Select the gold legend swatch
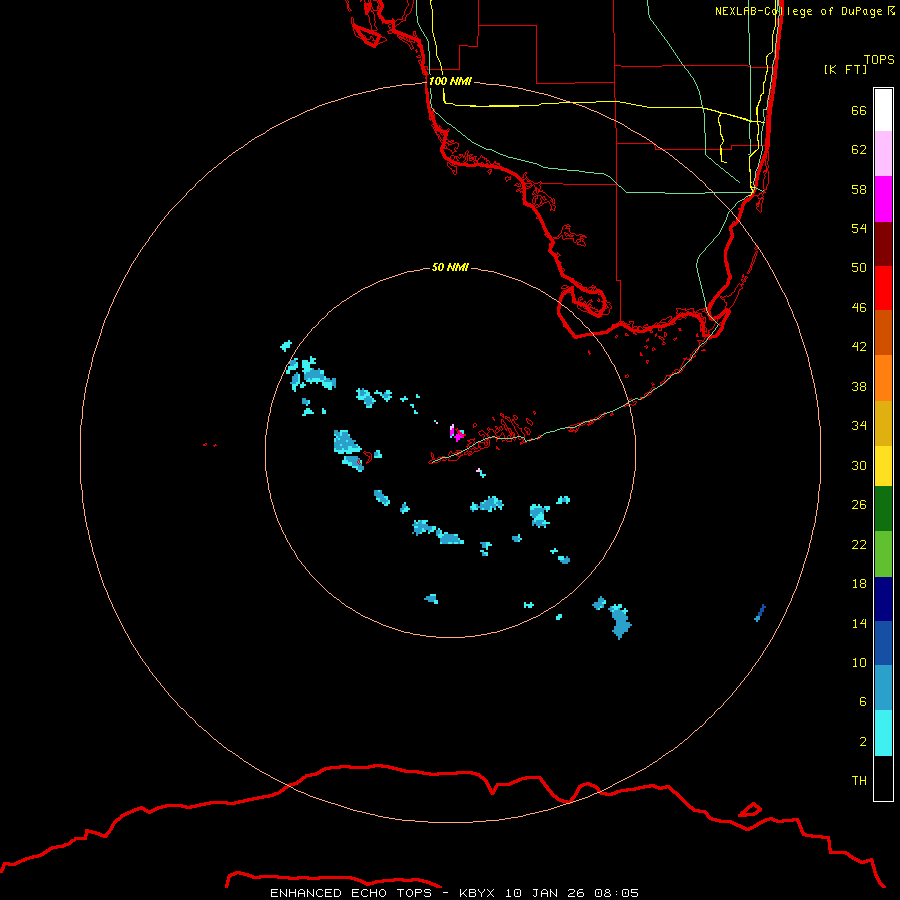Image resolution: width=900 pixels, height=900 pixels. coord(883,423)
